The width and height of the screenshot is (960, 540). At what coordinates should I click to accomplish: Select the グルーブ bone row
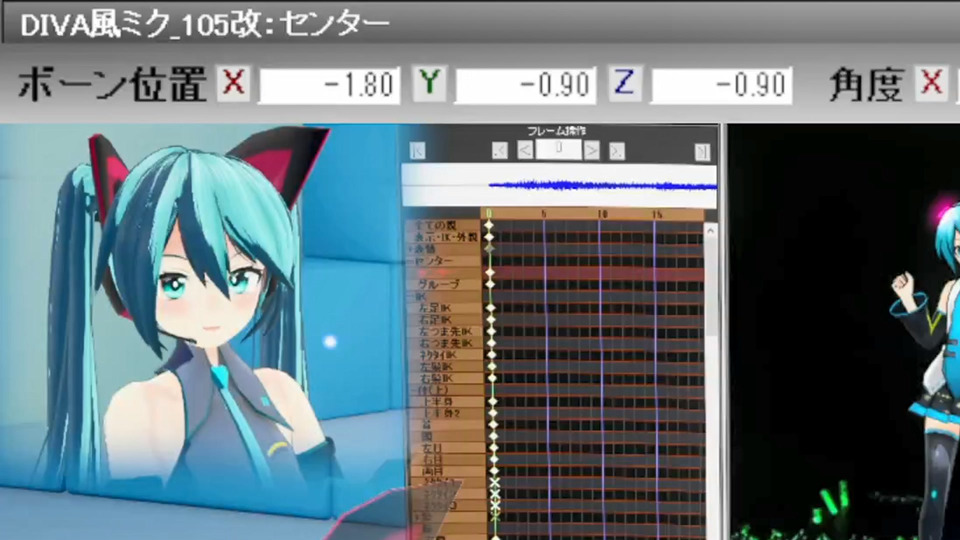click(443, 284)
